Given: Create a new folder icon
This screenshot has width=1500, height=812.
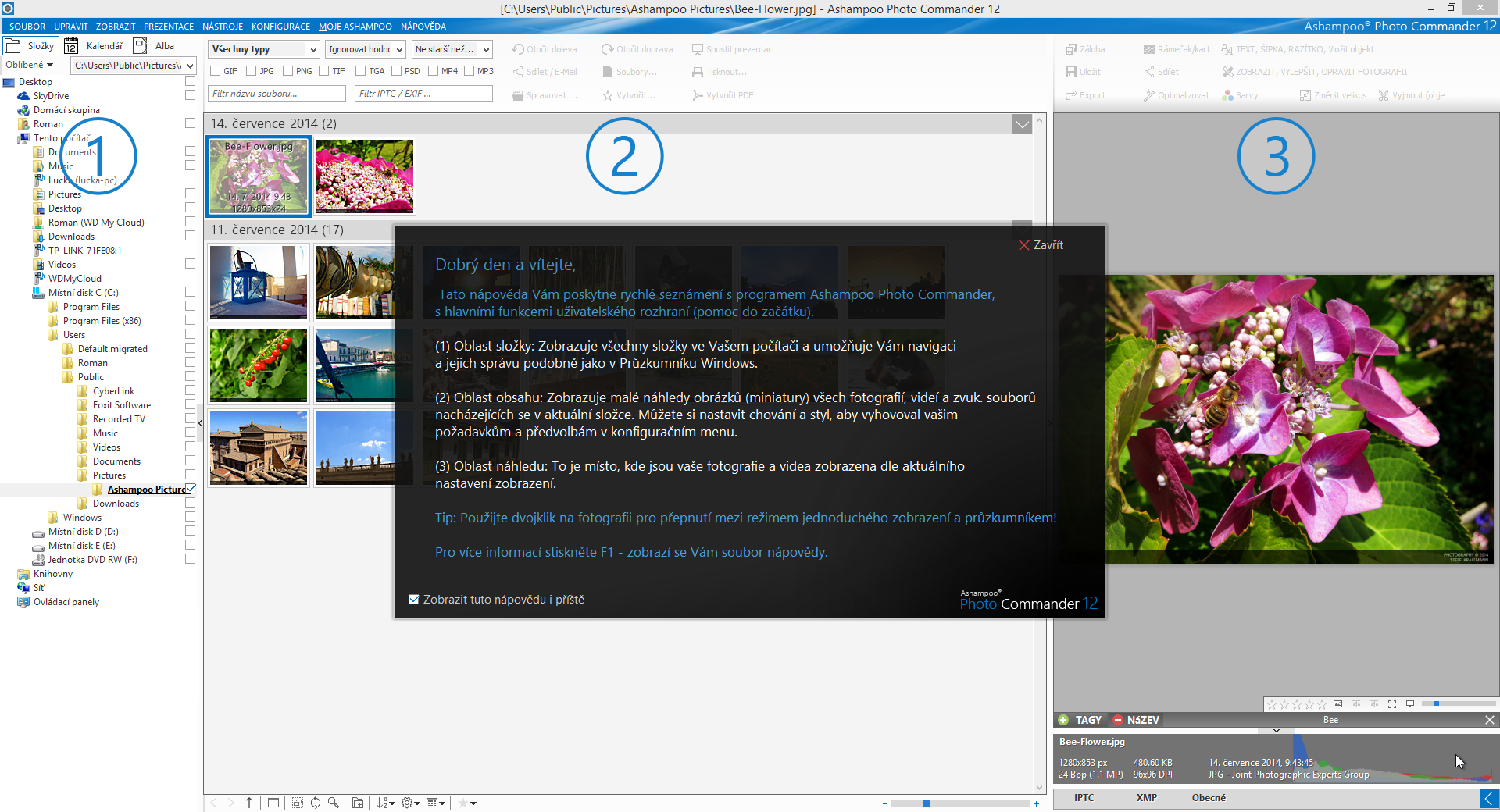Looking at the screenshot, I should (358, 803).
